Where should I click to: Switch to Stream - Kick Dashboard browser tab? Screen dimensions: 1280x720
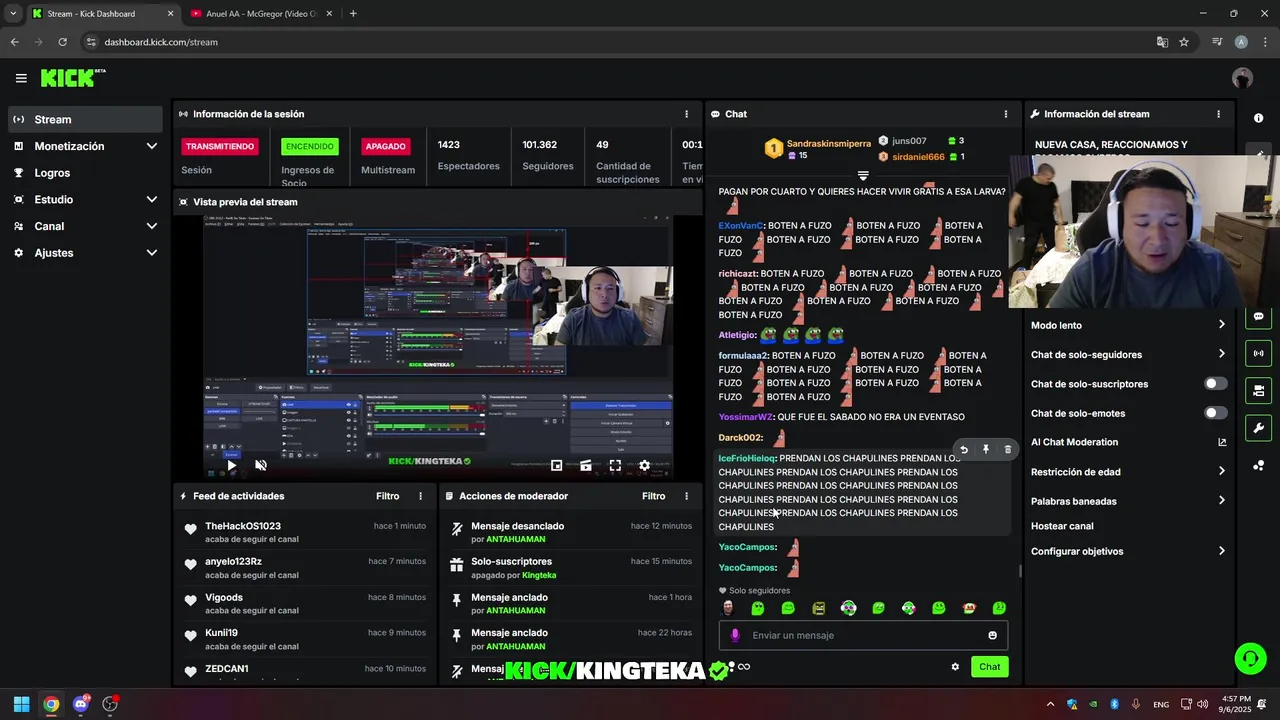pos(101,14)
